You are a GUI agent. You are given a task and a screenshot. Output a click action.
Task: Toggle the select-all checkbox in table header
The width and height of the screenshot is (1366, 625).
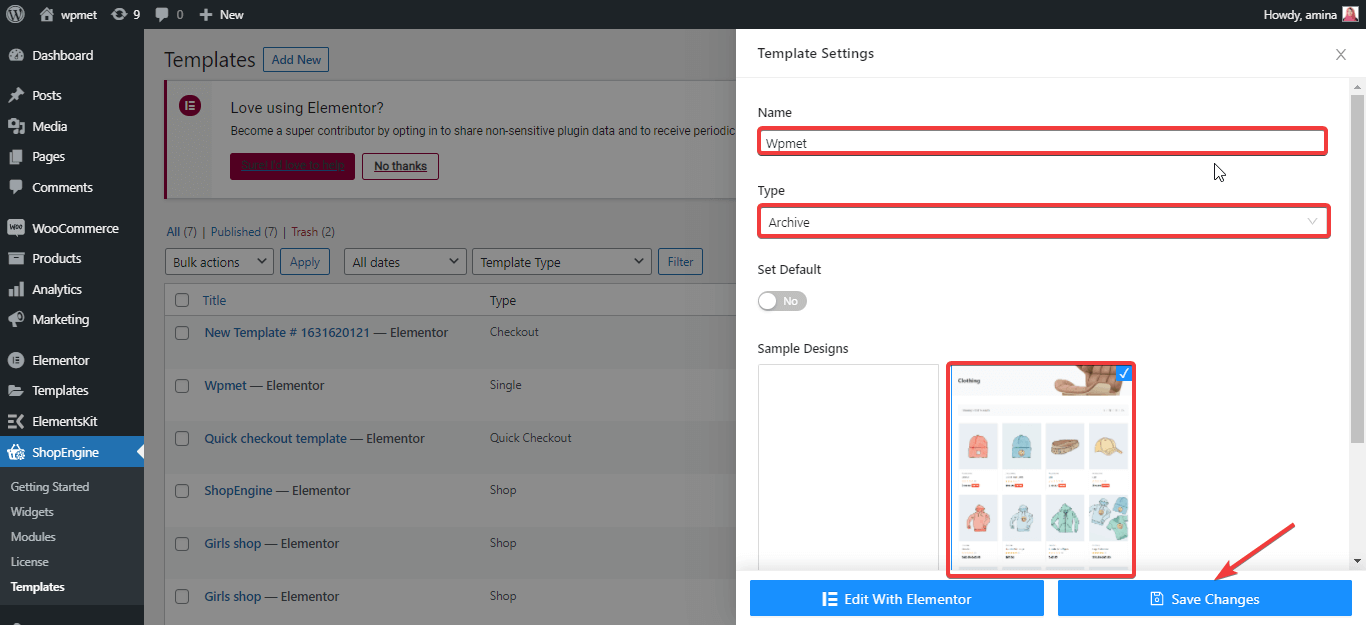(182, 300)
